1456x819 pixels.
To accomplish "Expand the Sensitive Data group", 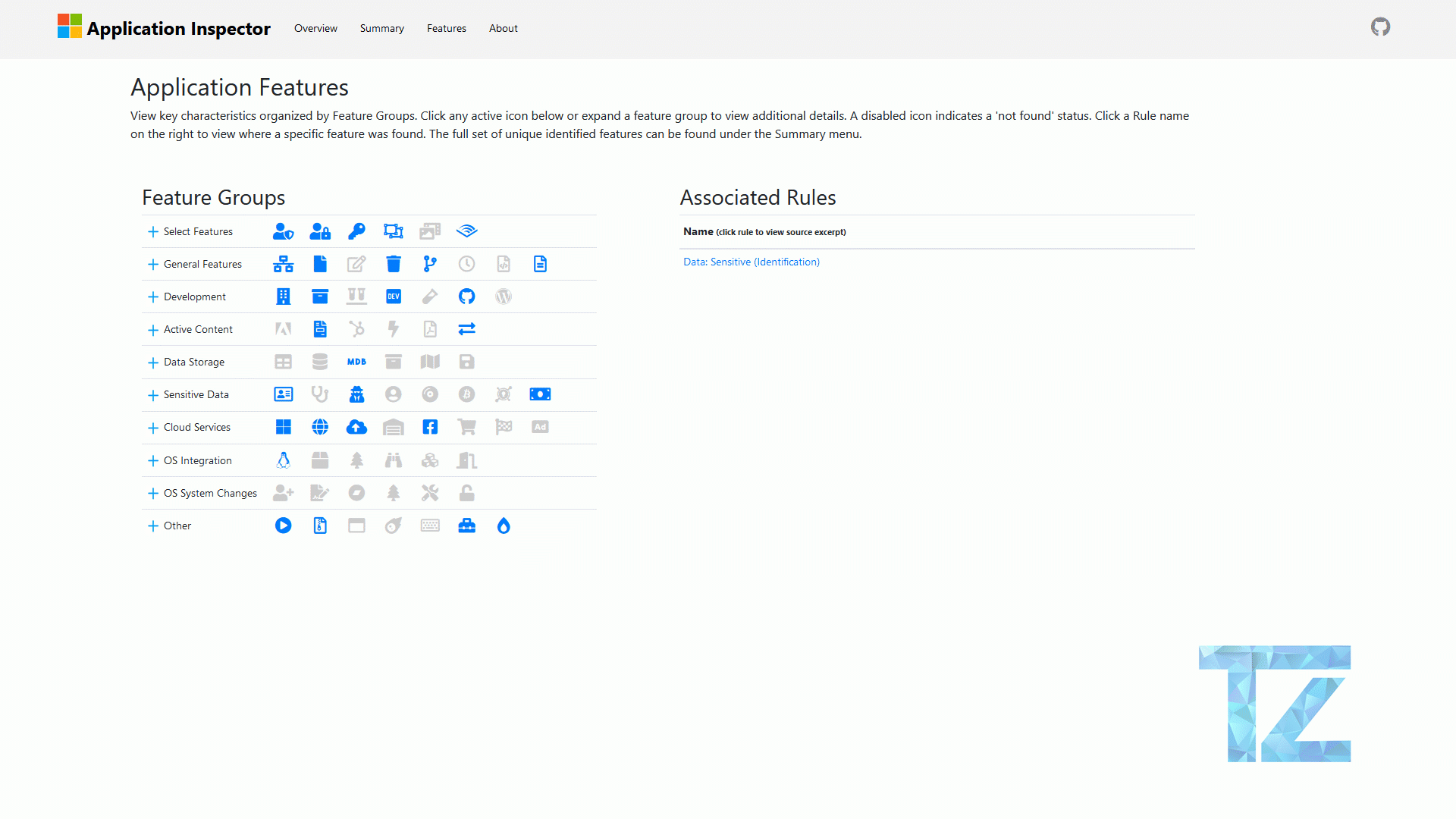I will [153, 395].
